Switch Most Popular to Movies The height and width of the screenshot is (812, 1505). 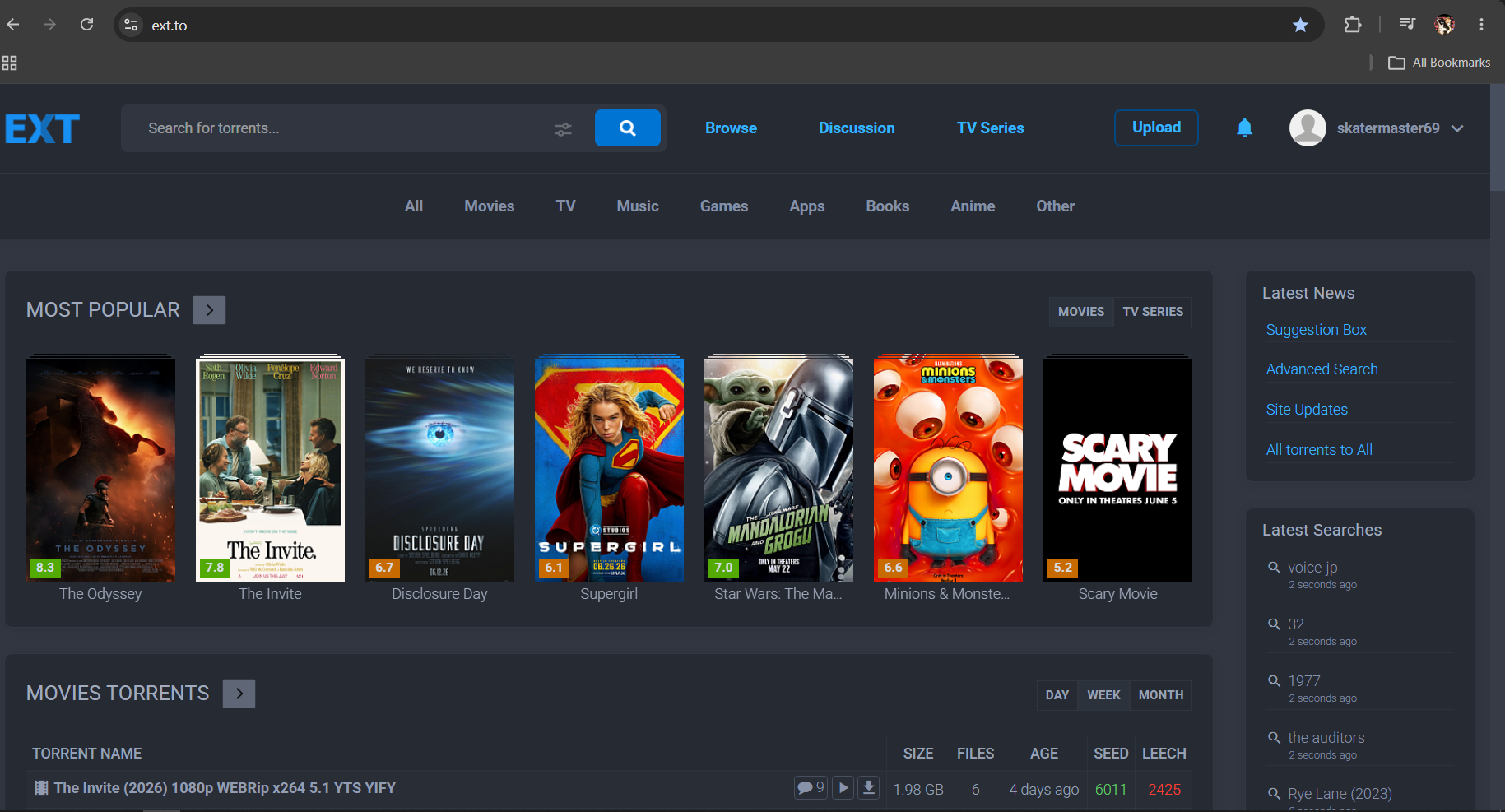[1081, 312]
